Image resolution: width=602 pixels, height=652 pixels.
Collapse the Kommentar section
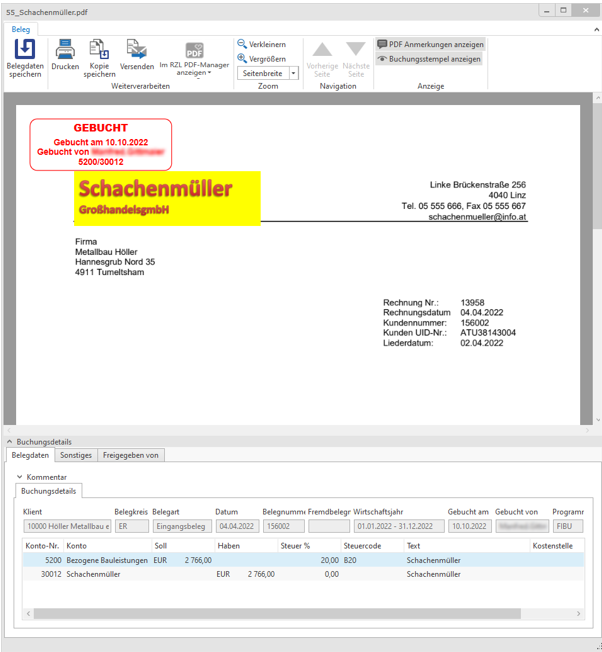(x=20, y=477)
